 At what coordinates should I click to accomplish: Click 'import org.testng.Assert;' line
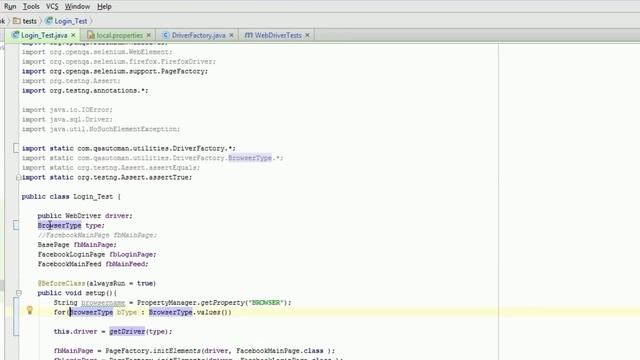pos(71,81)
